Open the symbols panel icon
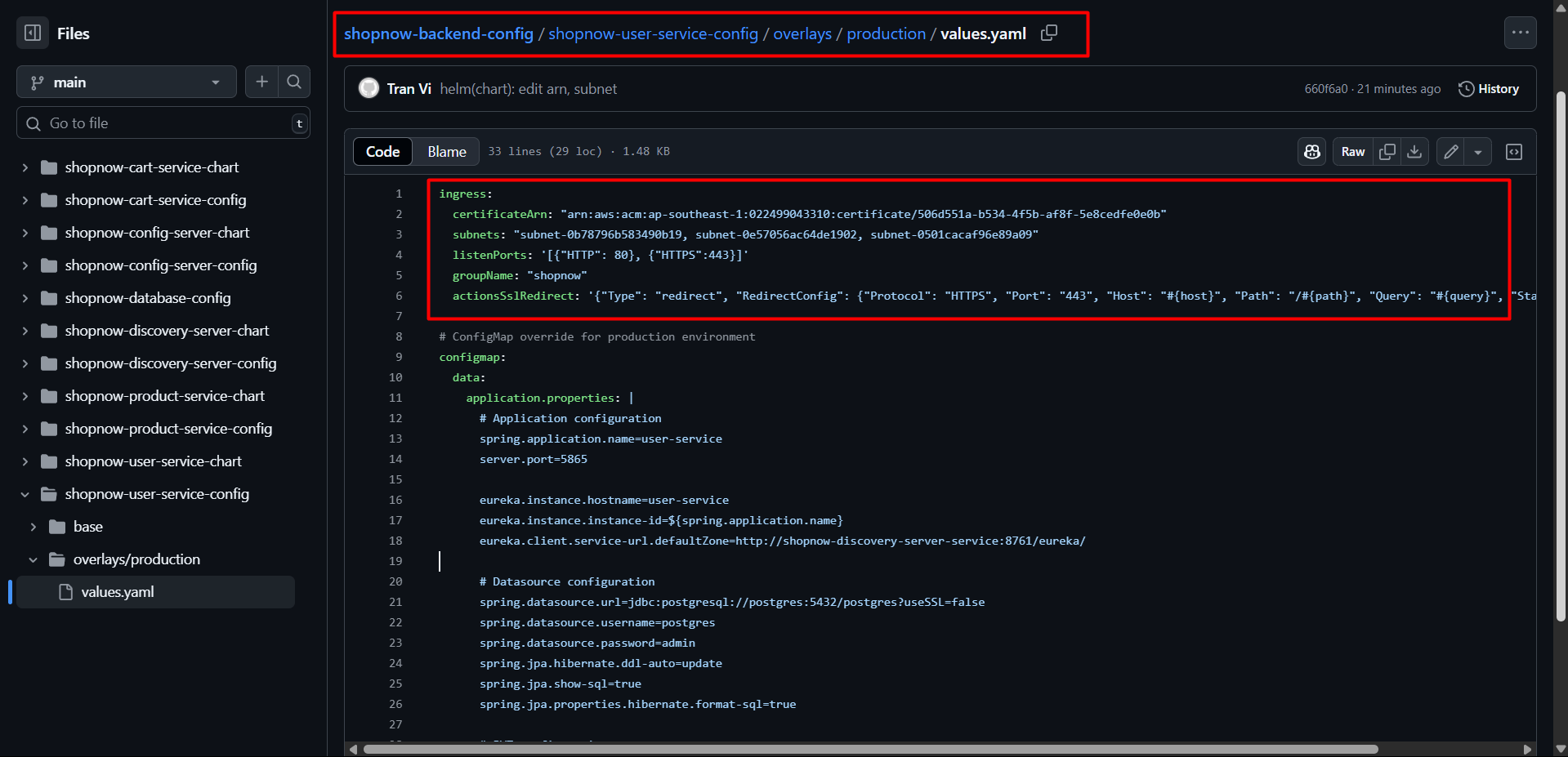This screenshot has width=1568, height=757. [1514, 152]
